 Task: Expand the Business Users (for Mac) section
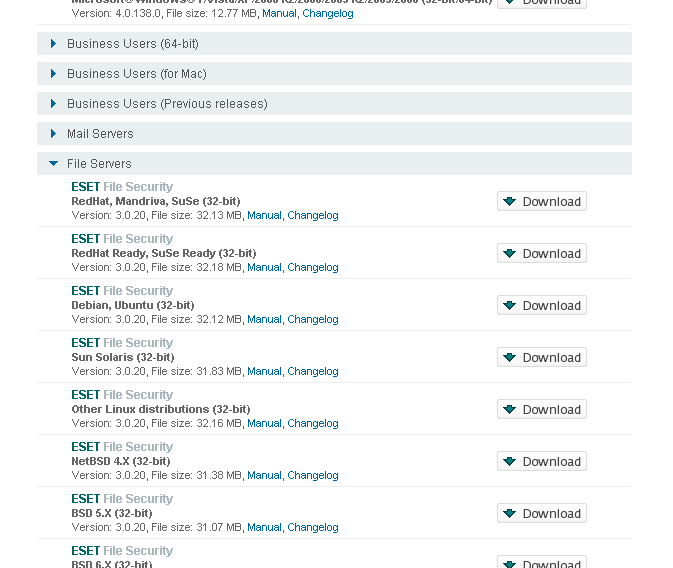334,73
